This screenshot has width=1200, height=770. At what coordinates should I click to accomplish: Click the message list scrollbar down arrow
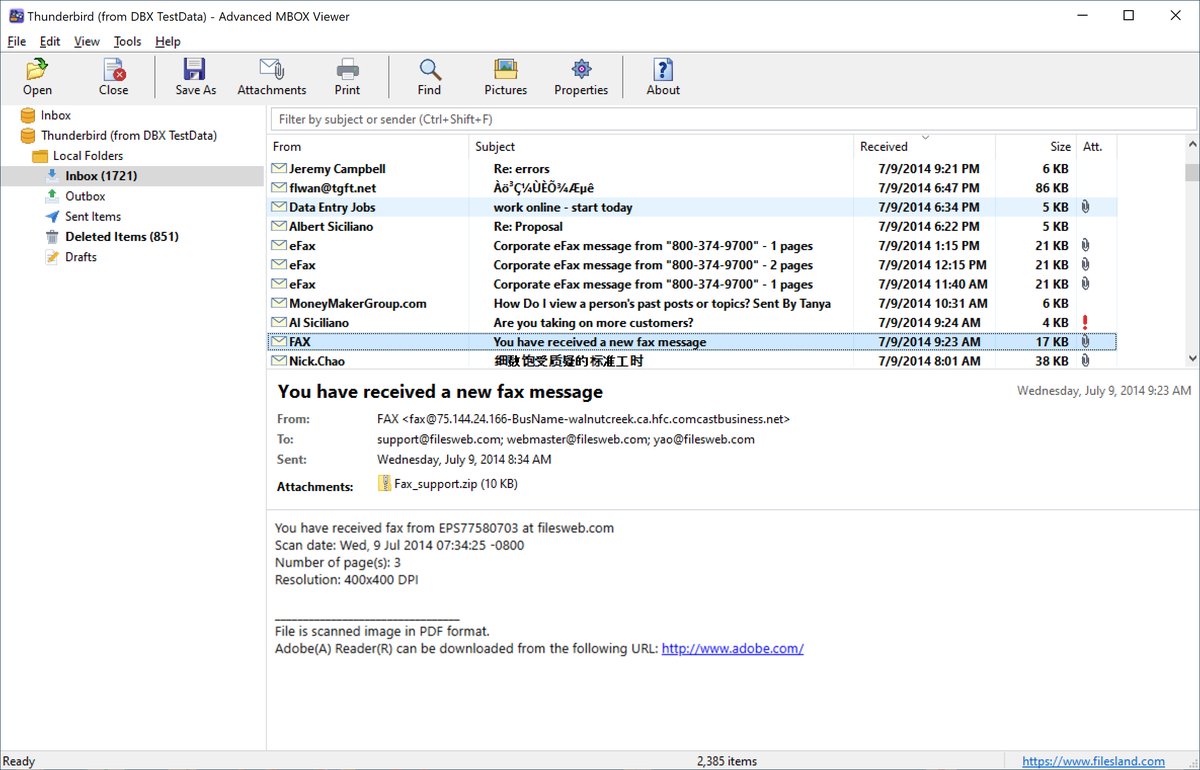pos(1191,358)
